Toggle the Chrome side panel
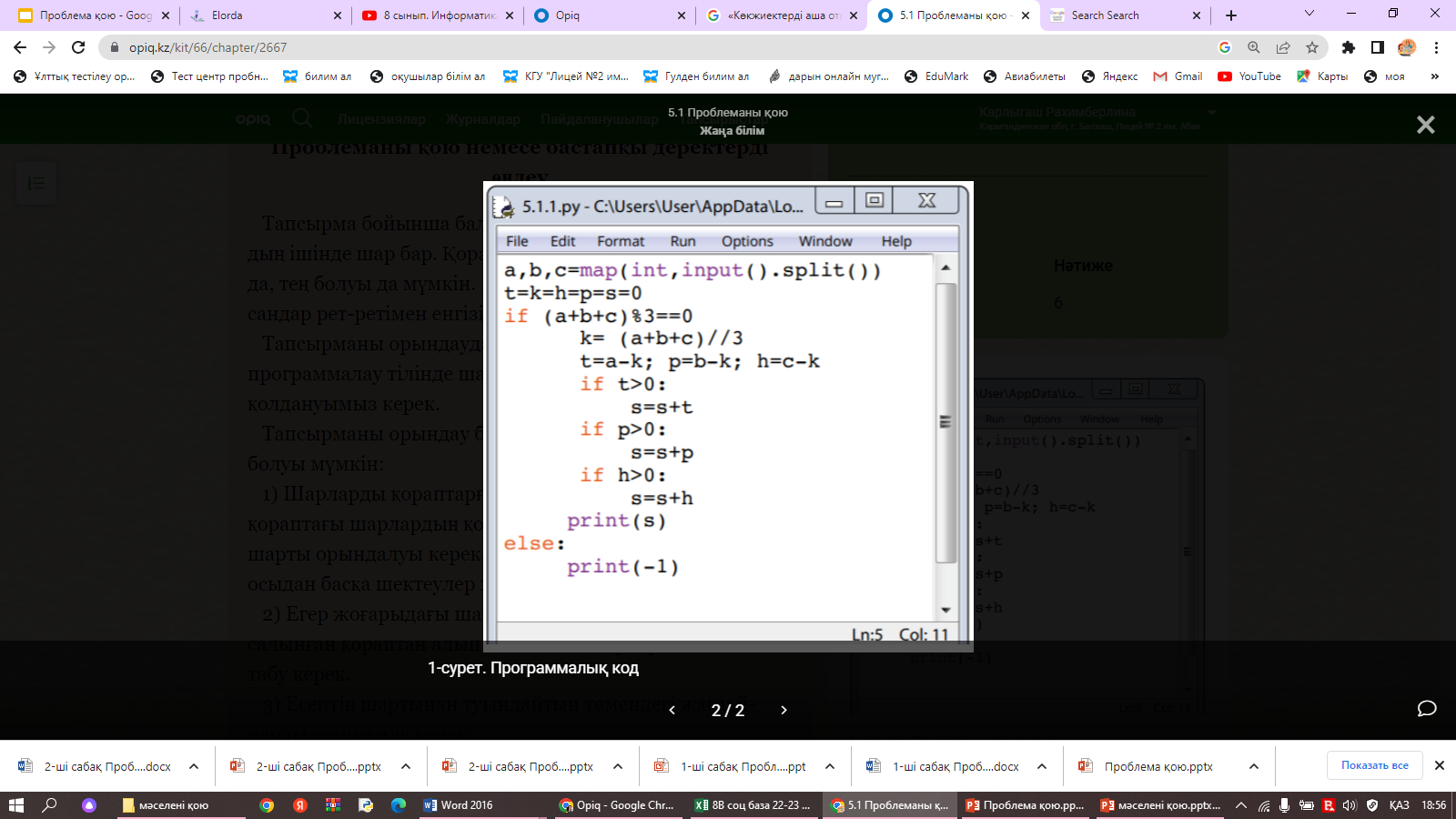This screenshot has width=1456, height=819. (1378, 47)
